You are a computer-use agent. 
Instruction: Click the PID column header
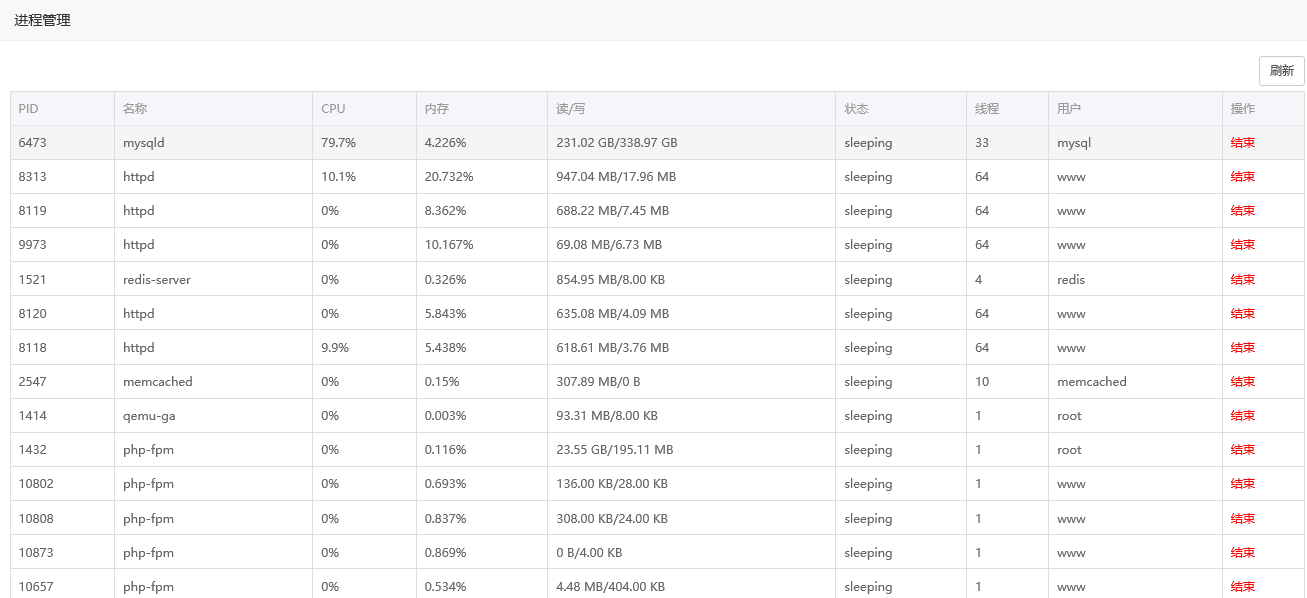pyautogui.click(x=28, y=109)
